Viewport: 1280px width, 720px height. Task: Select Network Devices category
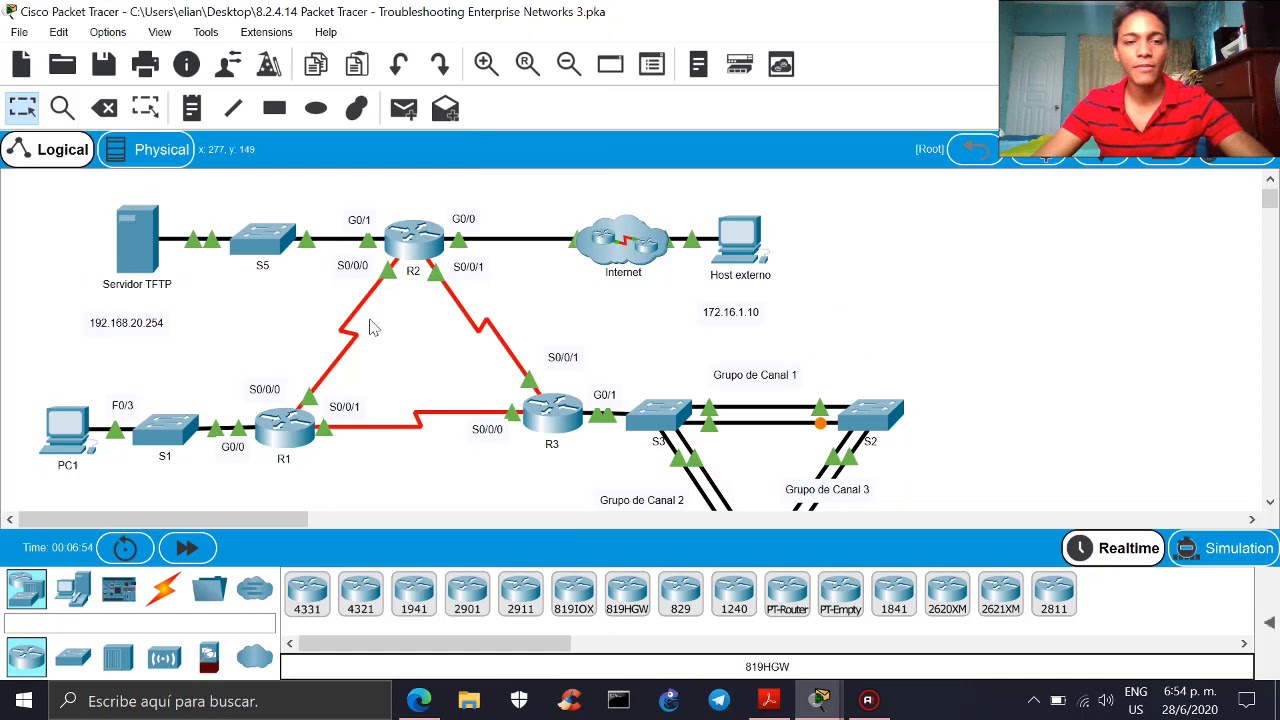pos(26,589)
